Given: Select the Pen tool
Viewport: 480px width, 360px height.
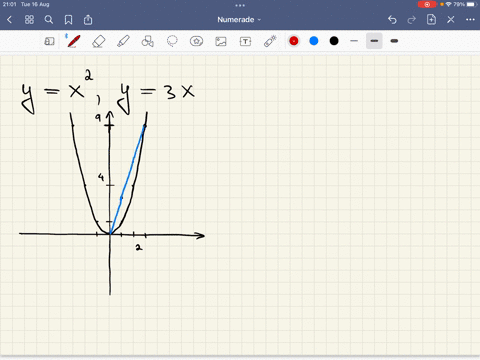Looking at the screenshot, I should 74,41.
